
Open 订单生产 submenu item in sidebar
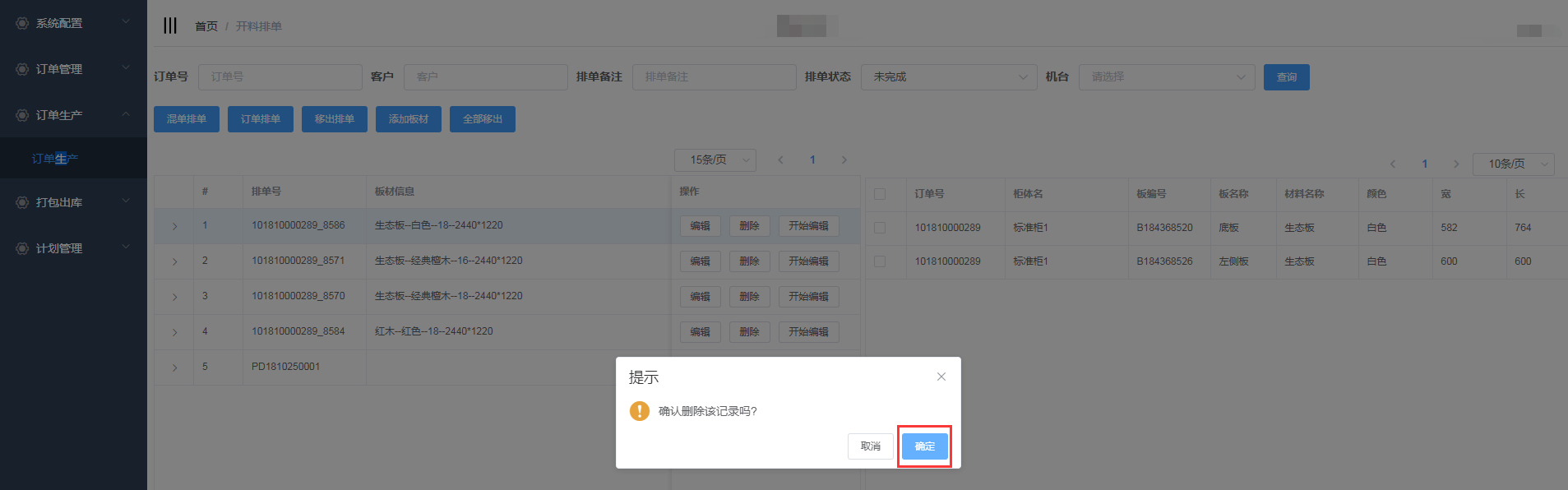pyautogui.click(x=55, y=159)
